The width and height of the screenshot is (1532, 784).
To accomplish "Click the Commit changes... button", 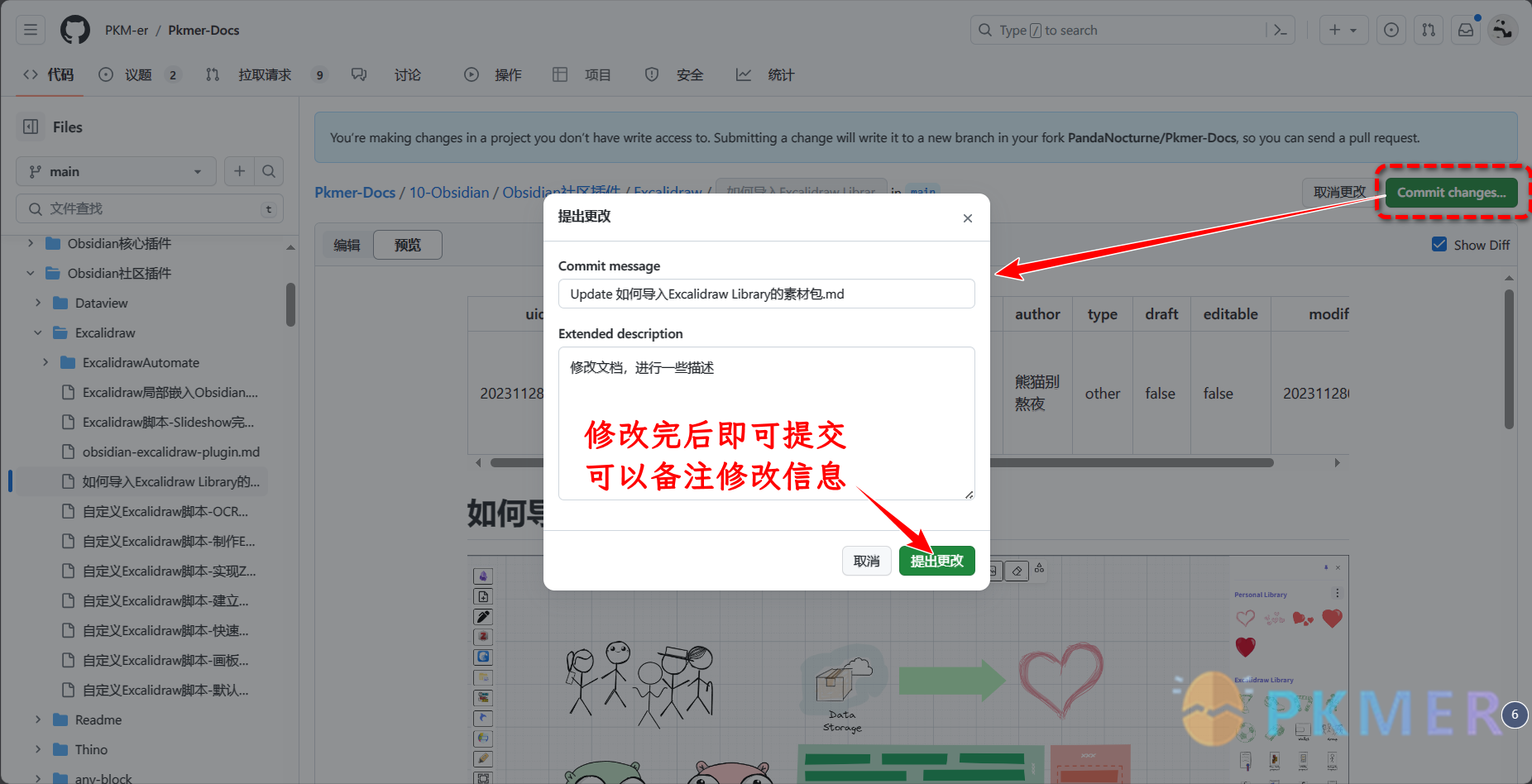I will pyautogui.click(x=1452, y=193).
